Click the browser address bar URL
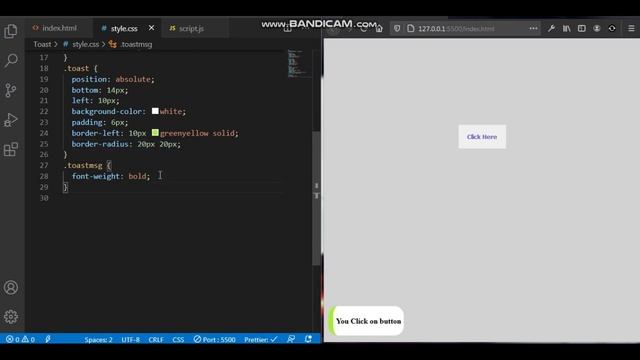Image resolution: width=640 pixels, height=360 pixels. [456, 29]
